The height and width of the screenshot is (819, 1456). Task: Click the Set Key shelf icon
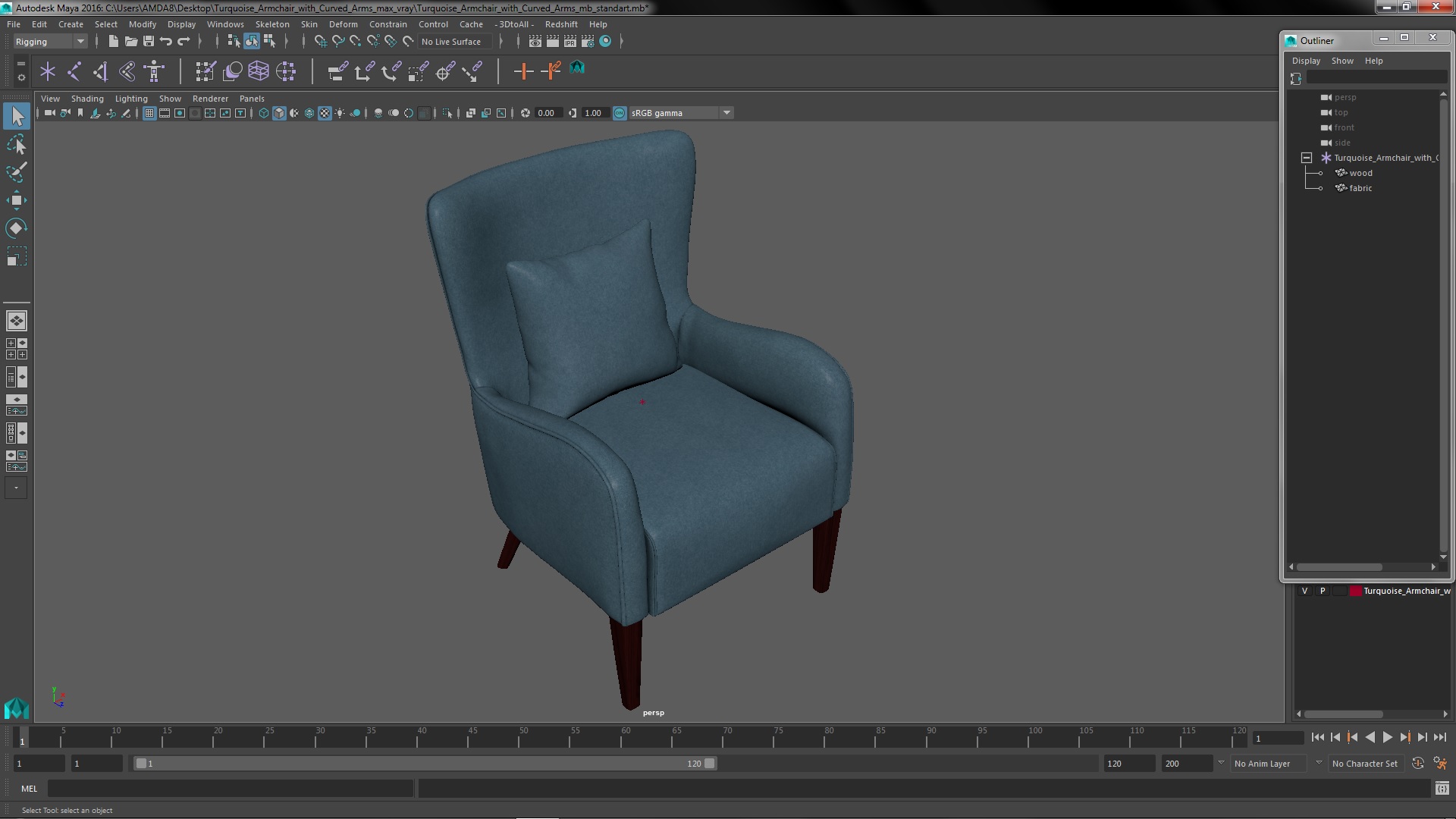(523, 72)
